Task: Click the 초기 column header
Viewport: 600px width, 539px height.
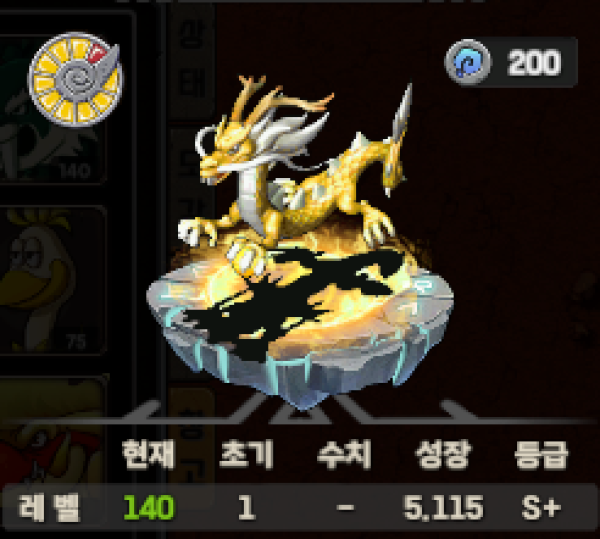Action: coord(247,454)
